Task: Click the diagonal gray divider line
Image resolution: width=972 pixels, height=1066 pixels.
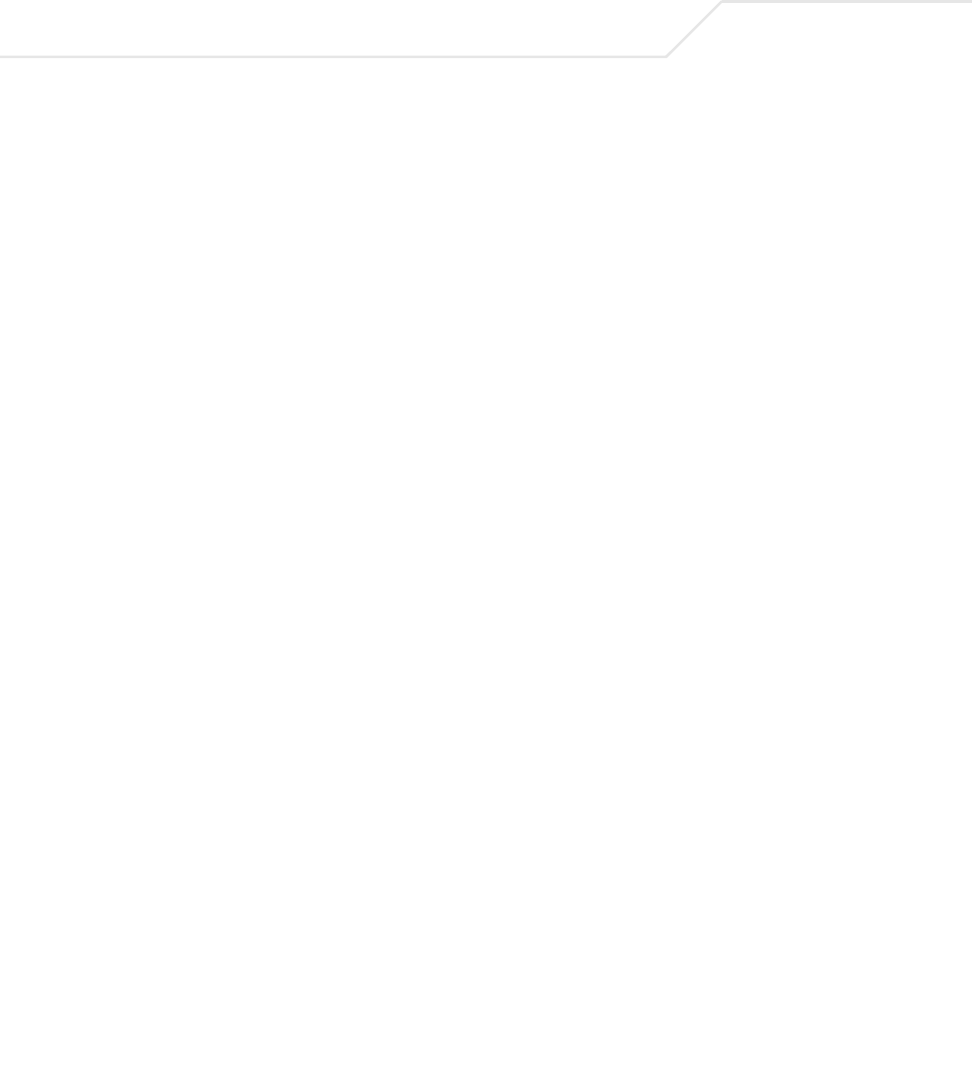Action: point(694,29)
